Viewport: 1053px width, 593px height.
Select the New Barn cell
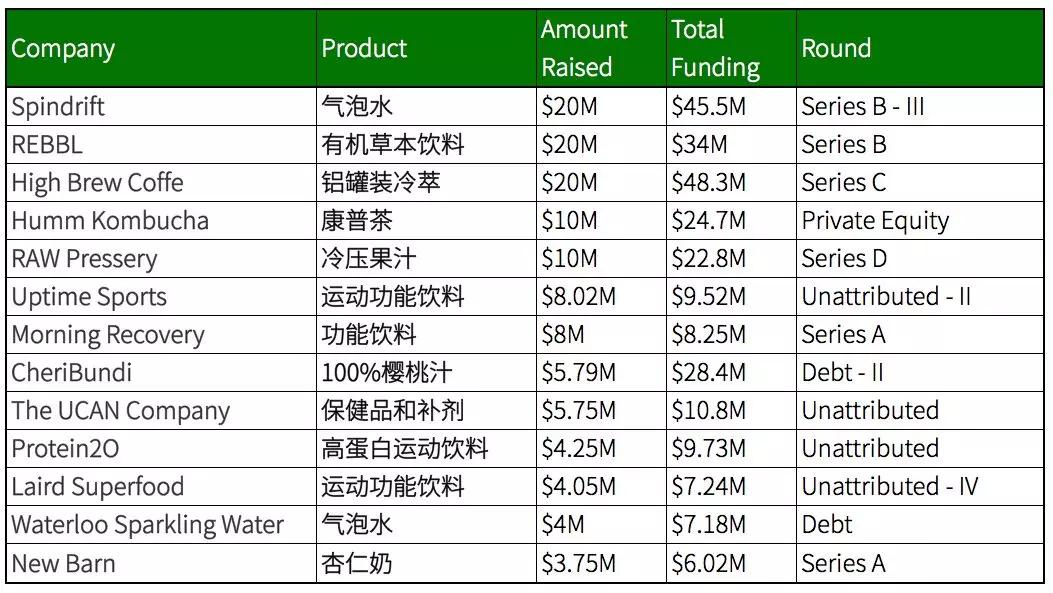coord(161,563)
